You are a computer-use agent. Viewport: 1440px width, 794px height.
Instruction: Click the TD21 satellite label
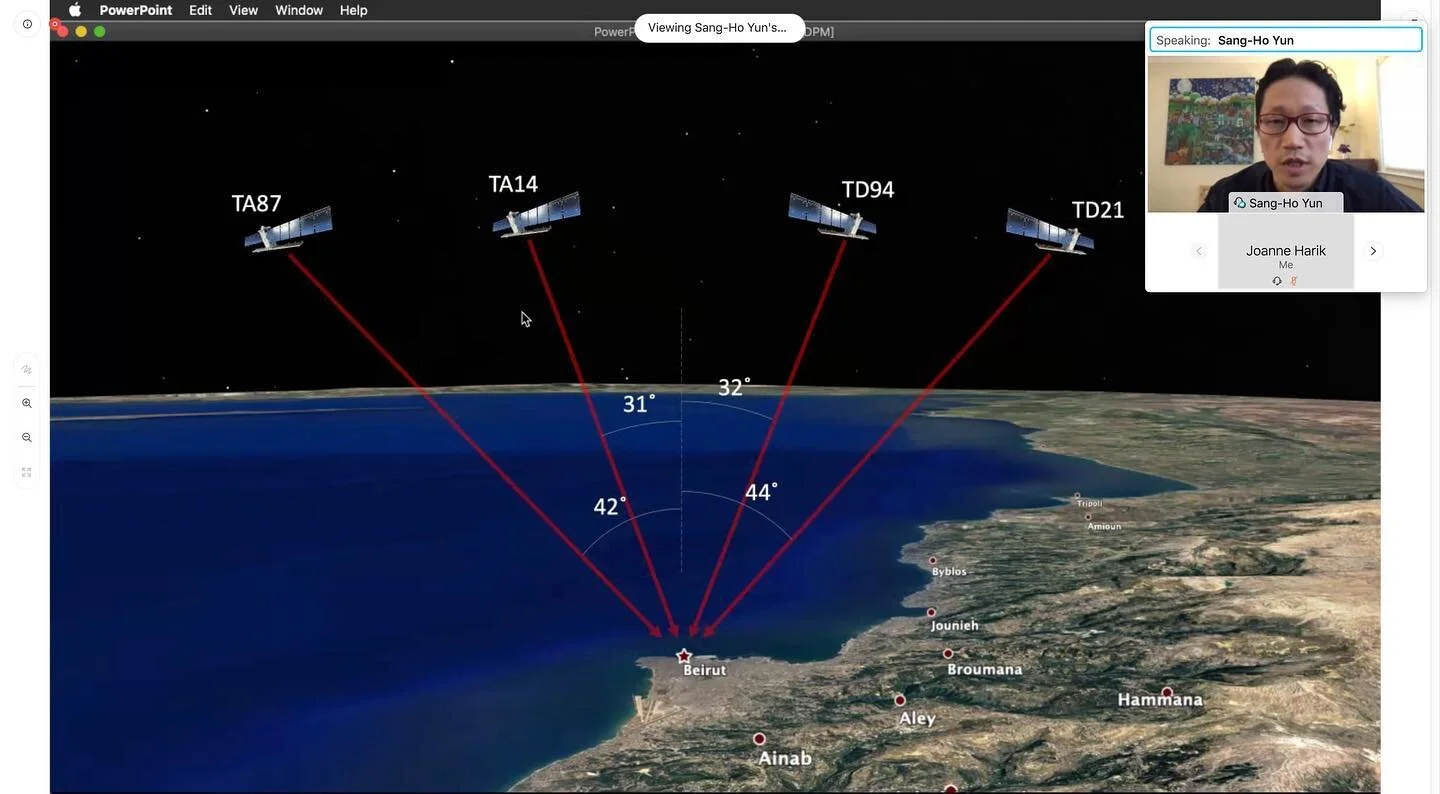pyautogui.click(x=1098, y=210)
